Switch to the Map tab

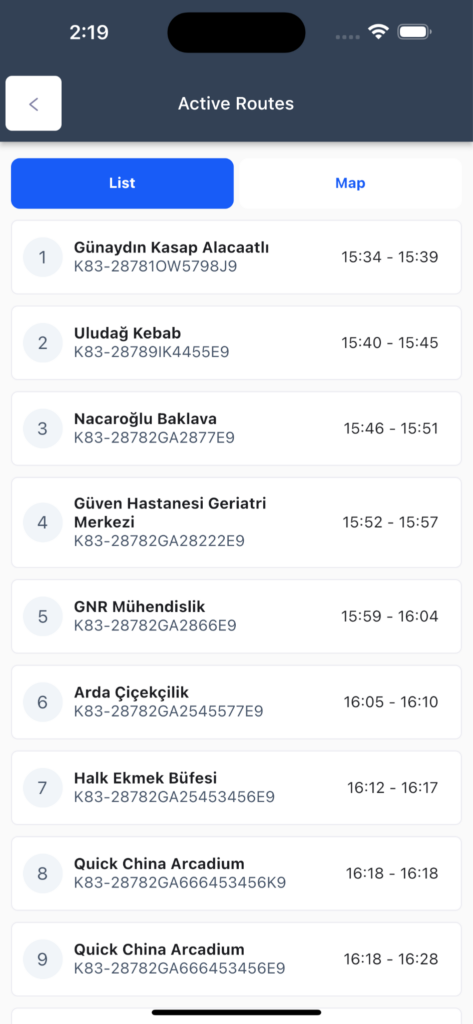click(x=350, y=183)
